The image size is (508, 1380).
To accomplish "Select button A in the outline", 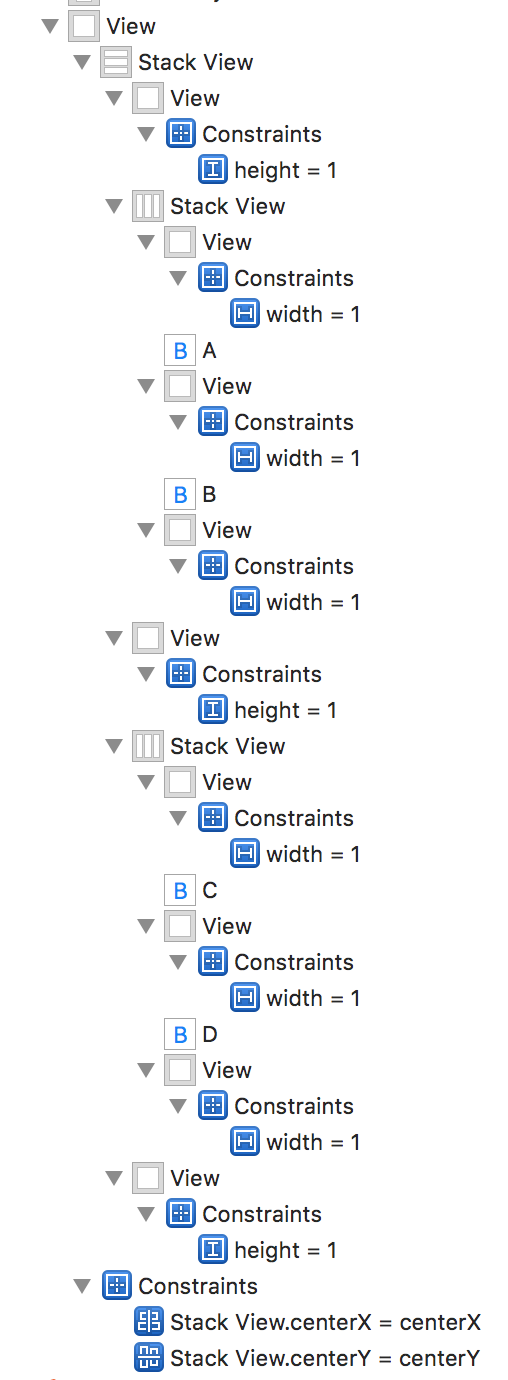I will (x=209, y=350).
